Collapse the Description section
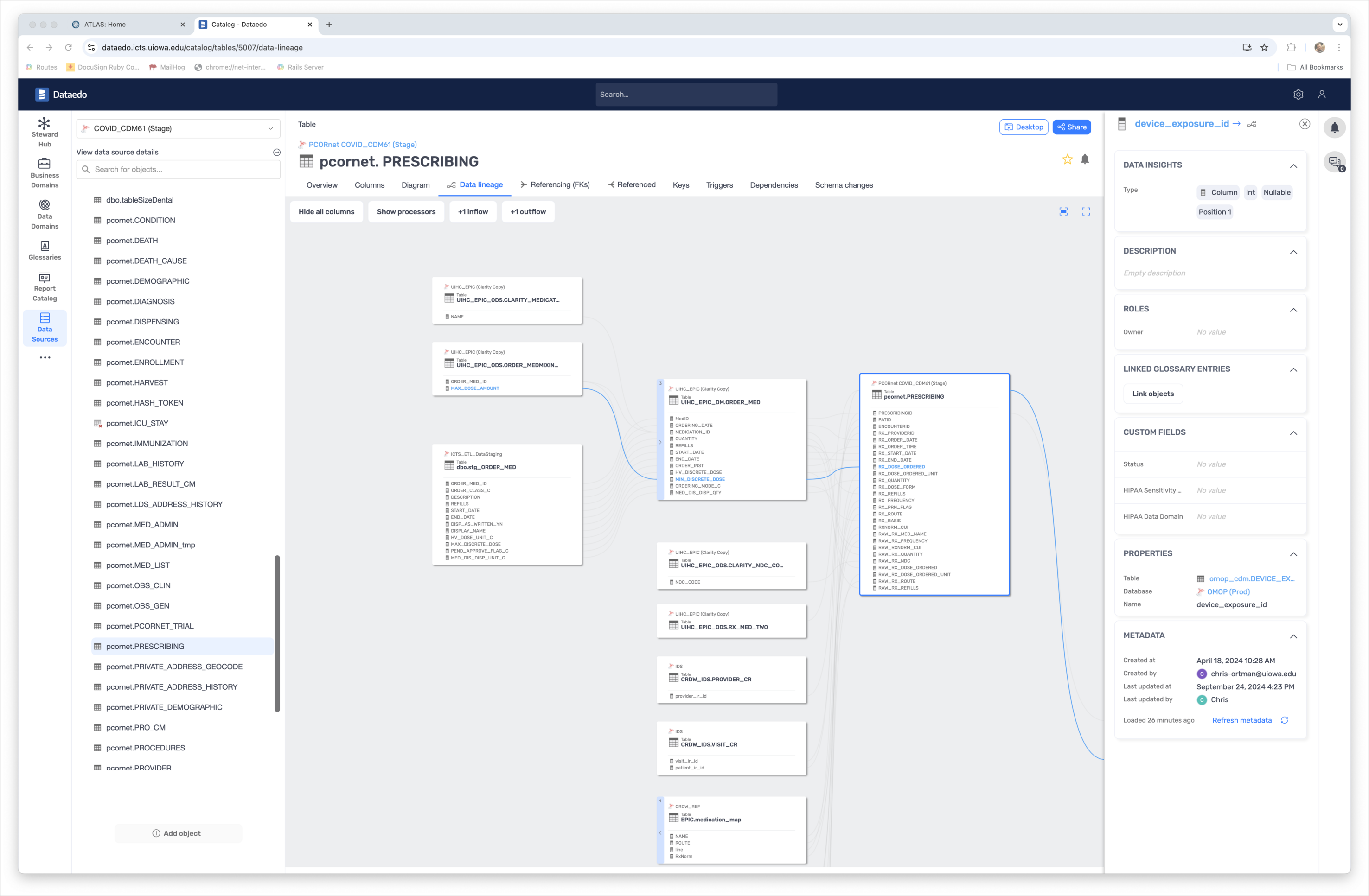Image resolution: width=1369 pixels, height=896 pixels. pos(1293,252)
